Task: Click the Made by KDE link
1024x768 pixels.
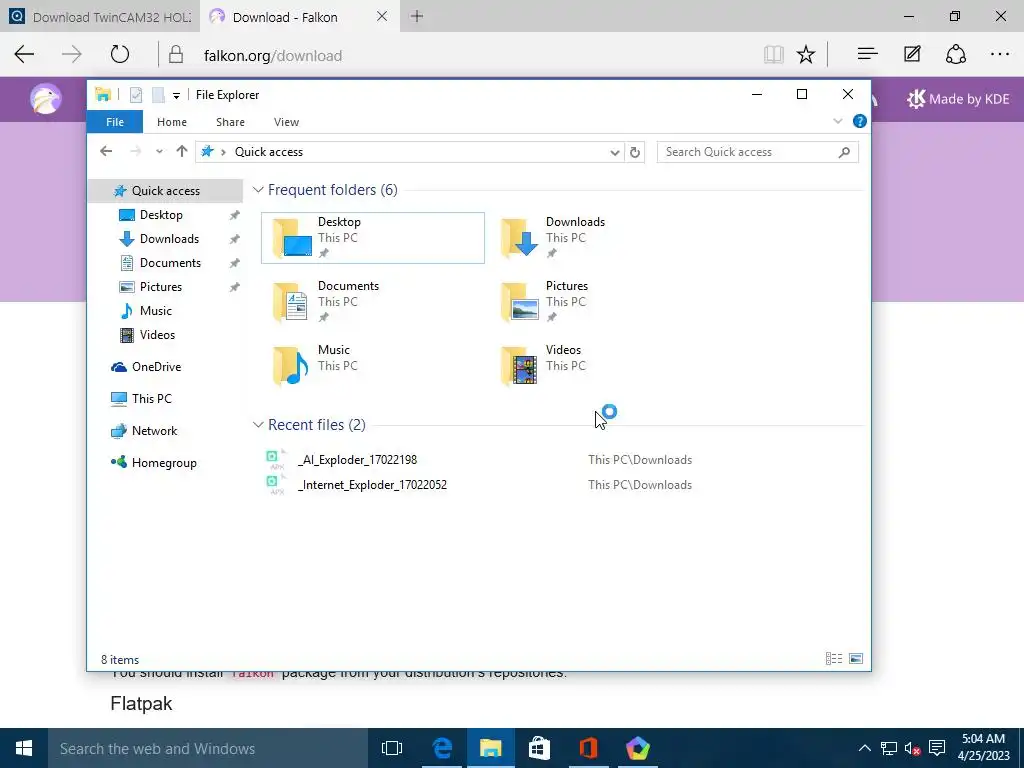Action: click(x=959, y=99)
